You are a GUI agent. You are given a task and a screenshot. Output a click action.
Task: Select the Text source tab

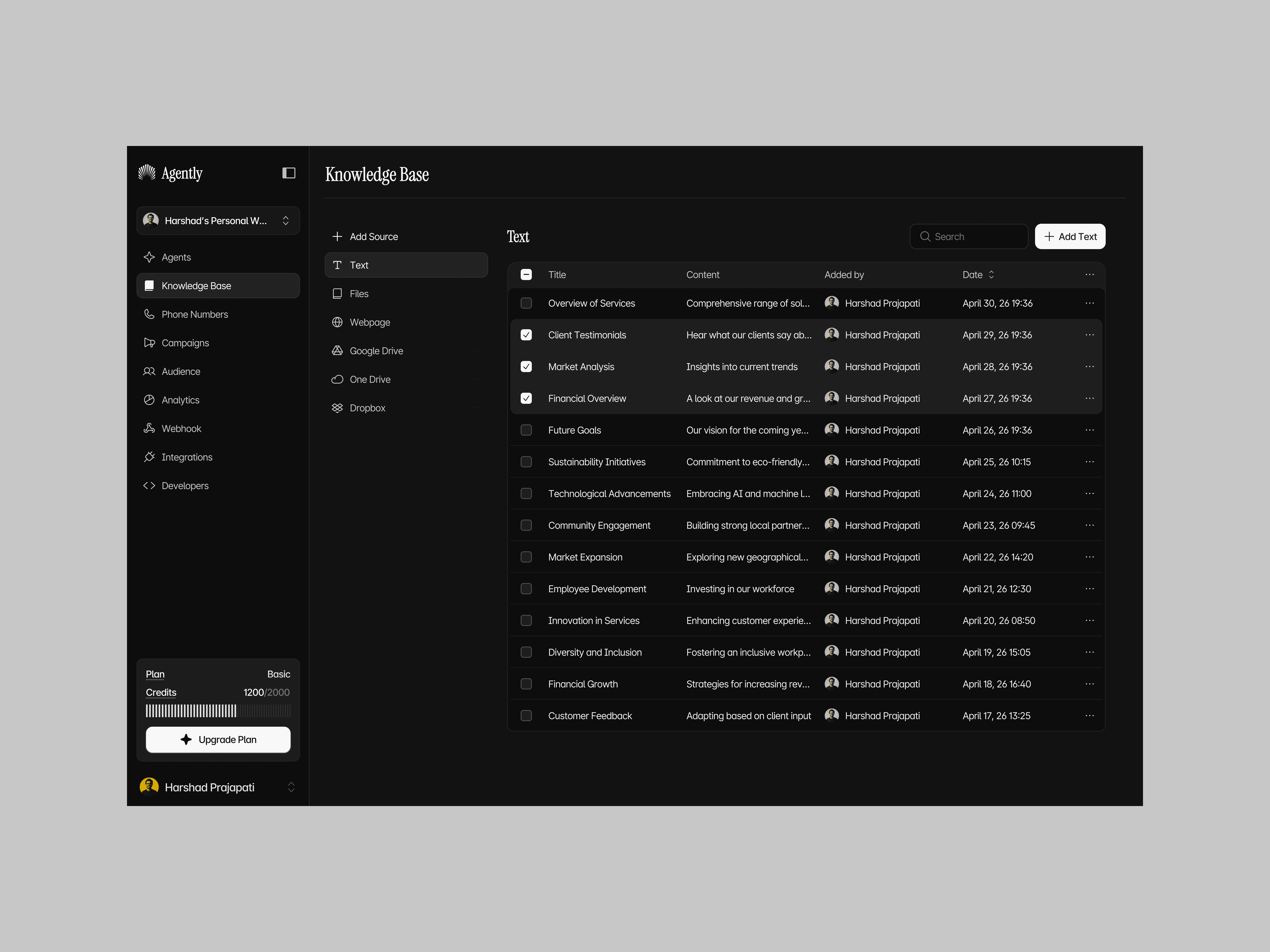[406, 265]
